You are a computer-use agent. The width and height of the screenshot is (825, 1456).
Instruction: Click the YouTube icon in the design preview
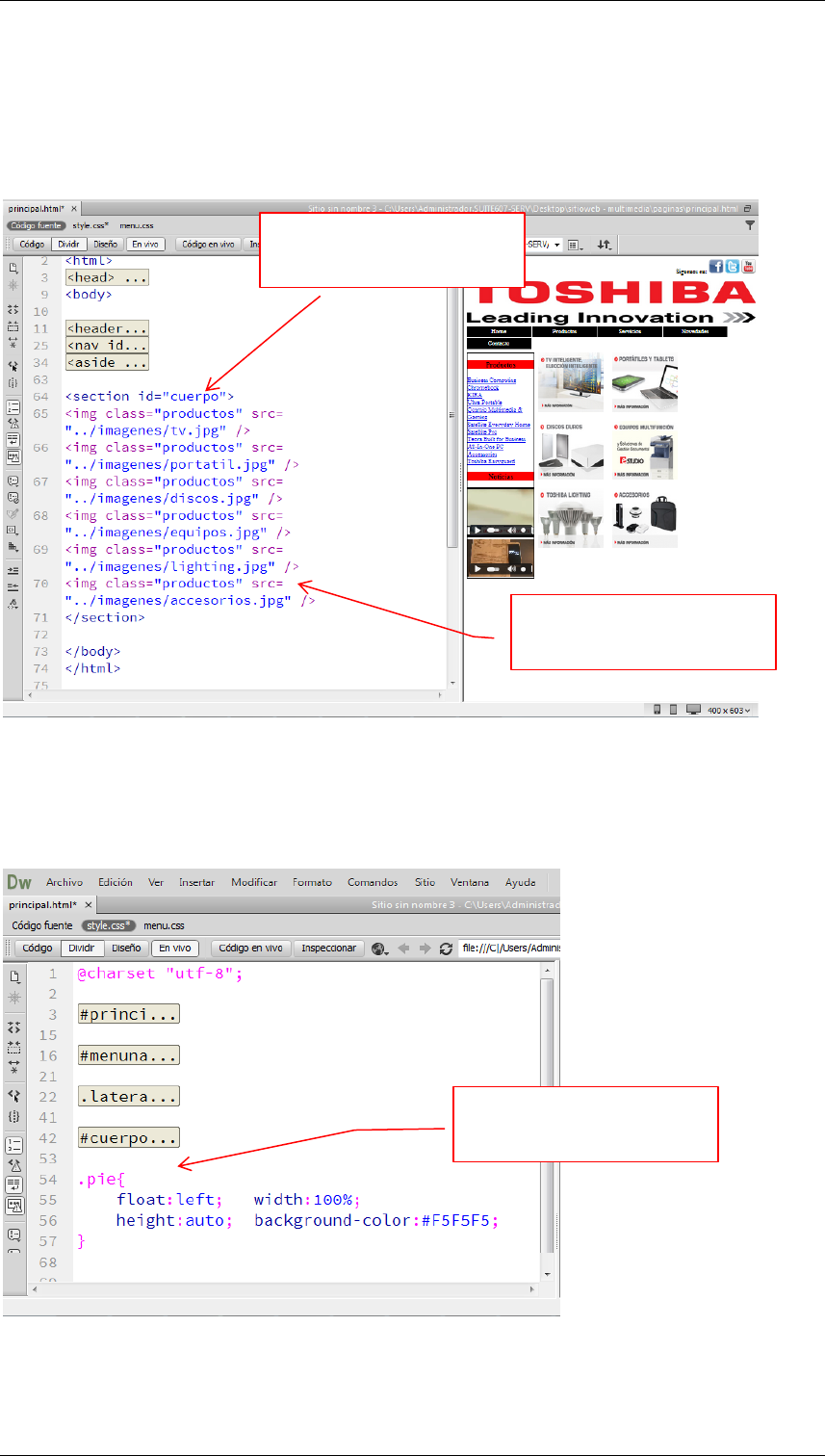click(749, 267)
